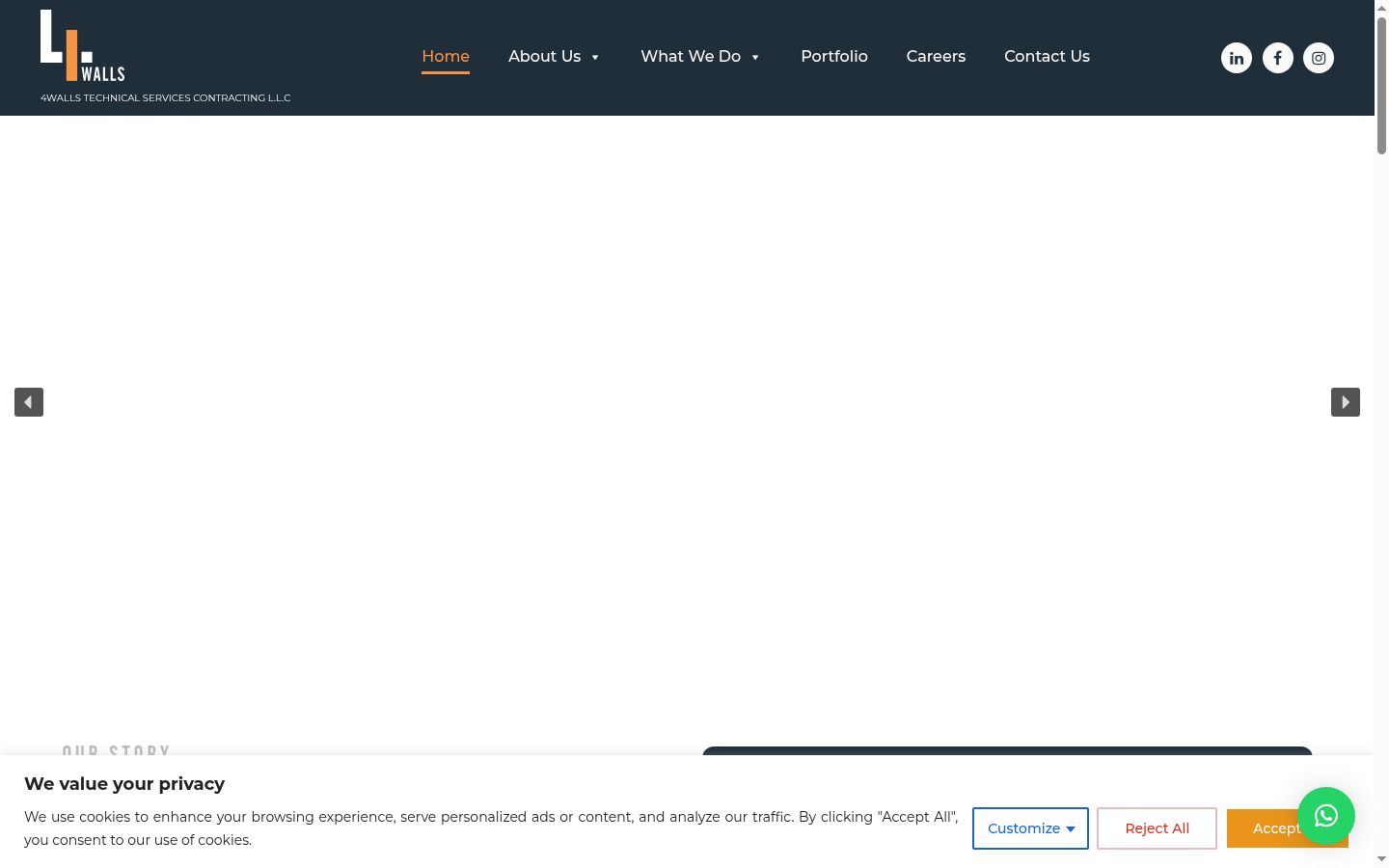Open the LinkedIn social icon
This screenshot has width=1389, height=868.
pos(1237,58)
